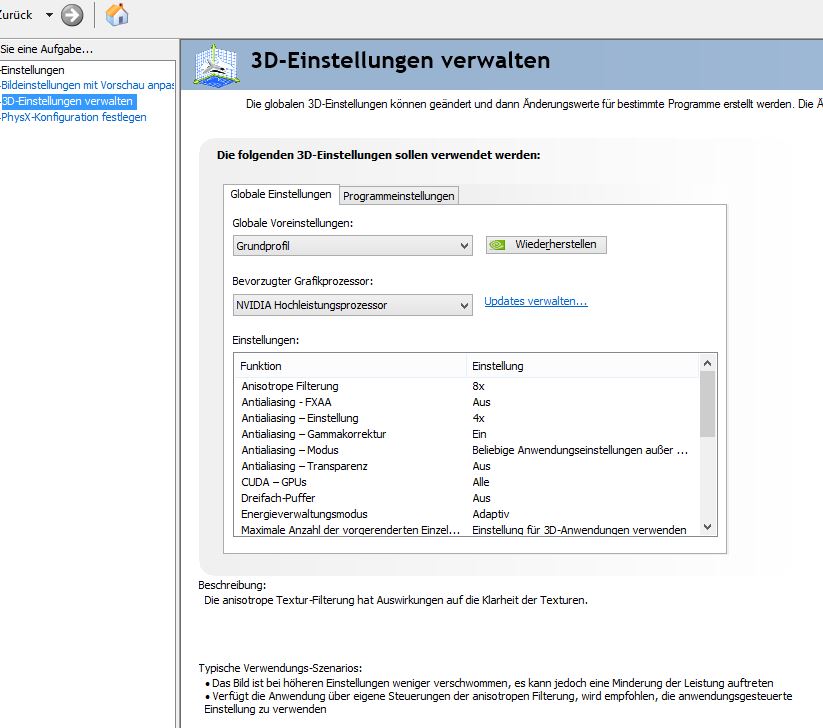Screen dimensions: 823x728
Task: Open the Updates verwalten link
Action: [535, 301]
